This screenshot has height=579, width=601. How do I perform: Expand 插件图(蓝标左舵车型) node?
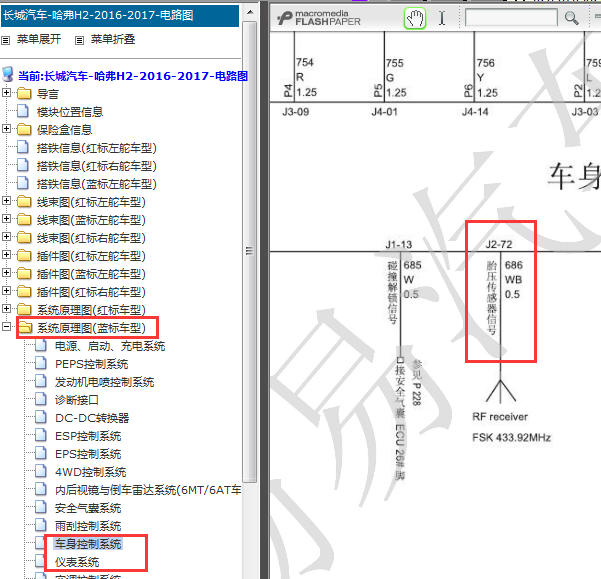pos(6,272)
